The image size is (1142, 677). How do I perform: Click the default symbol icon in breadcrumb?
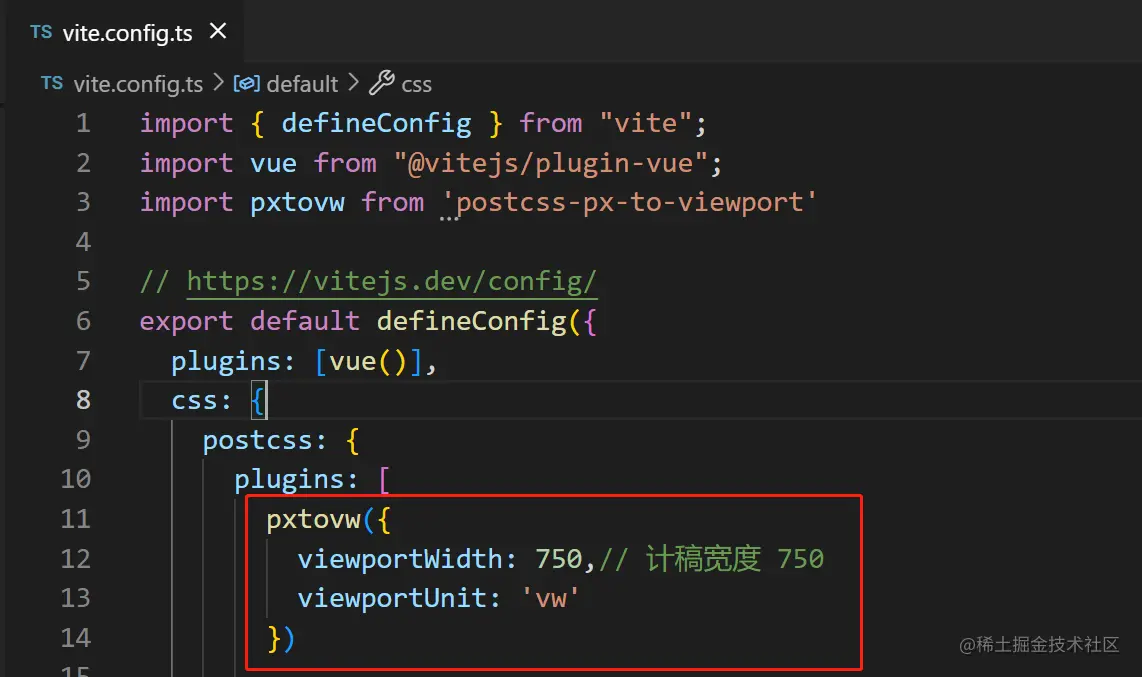click(246, 84)
